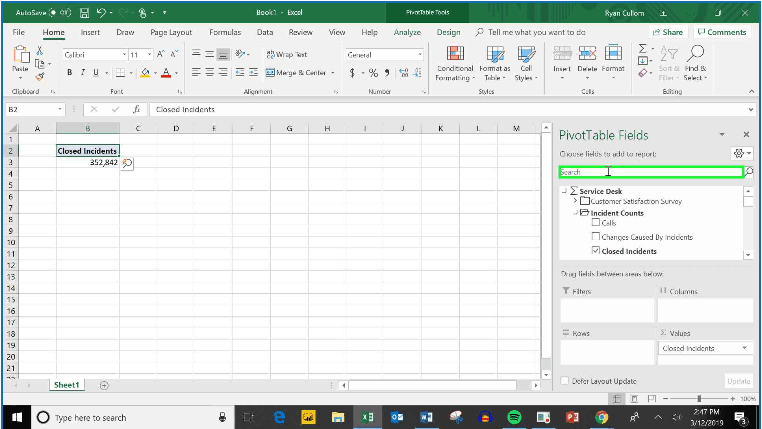Collapse the Service Desk table node
Screen dimensions: 762x429
tap(564, 191)
